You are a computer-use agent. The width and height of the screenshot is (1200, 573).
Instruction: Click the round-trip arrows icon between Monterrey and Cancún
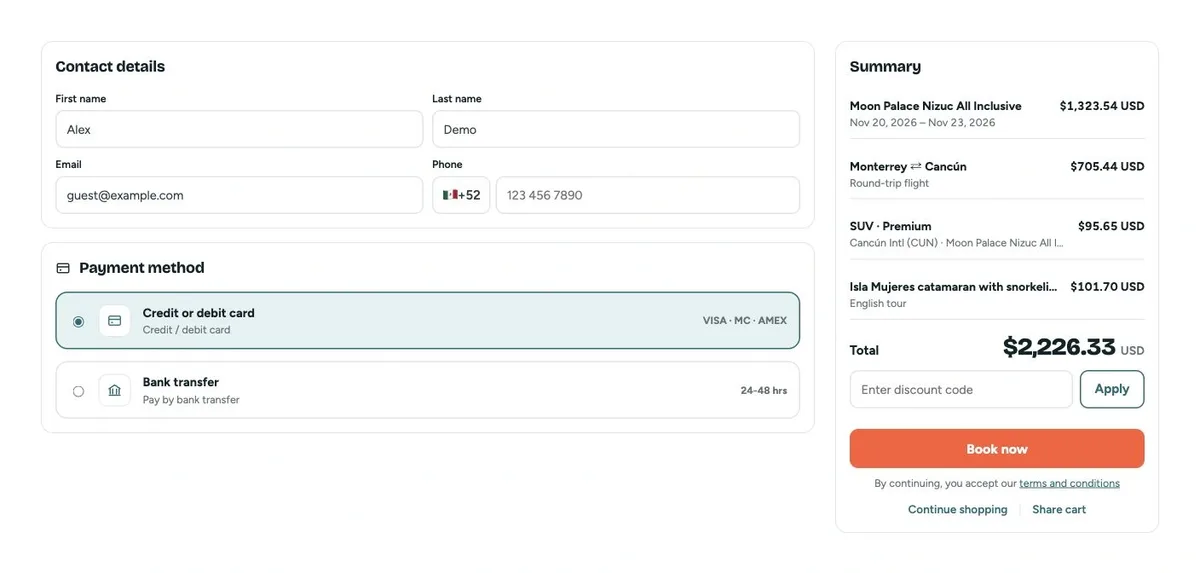coord(916,166)
